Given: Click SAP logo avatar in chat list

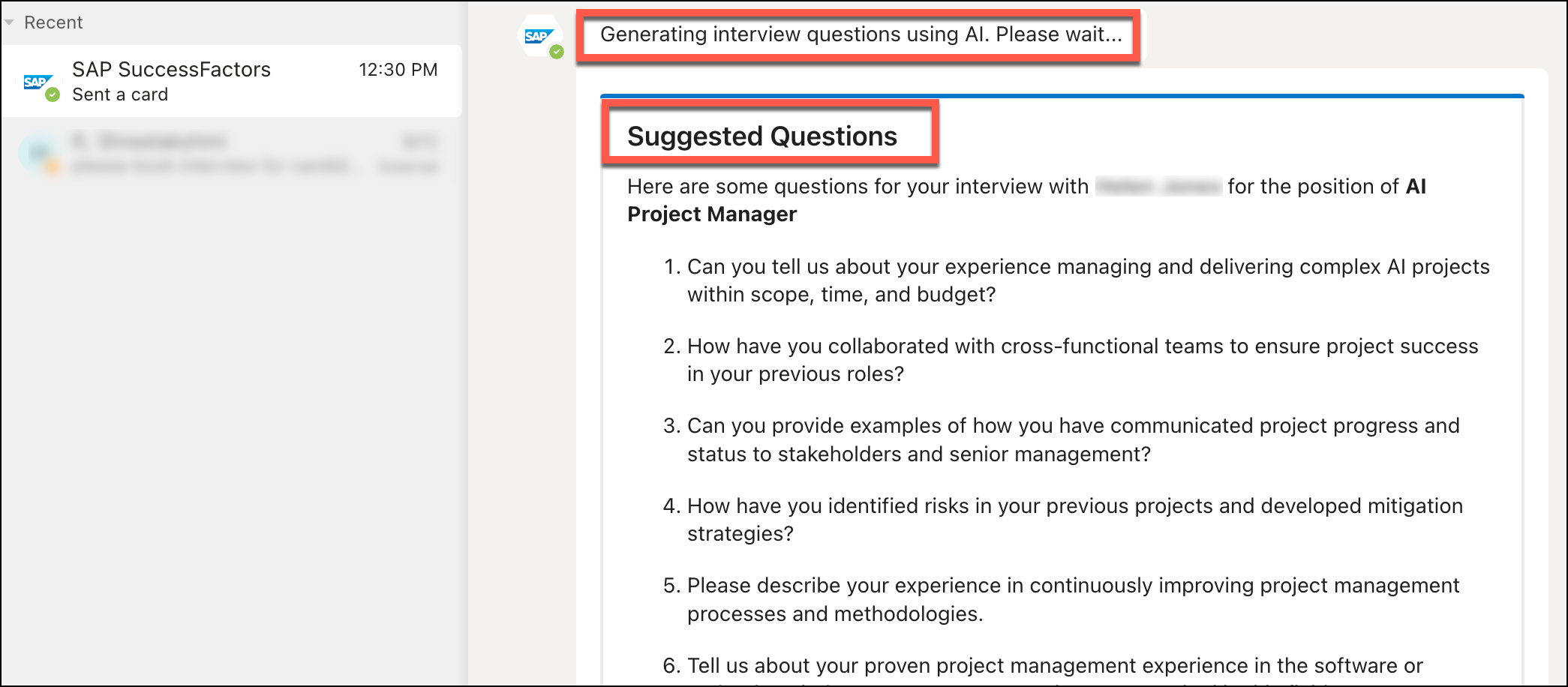Looking at the screenshot, I should coord(37,82).
